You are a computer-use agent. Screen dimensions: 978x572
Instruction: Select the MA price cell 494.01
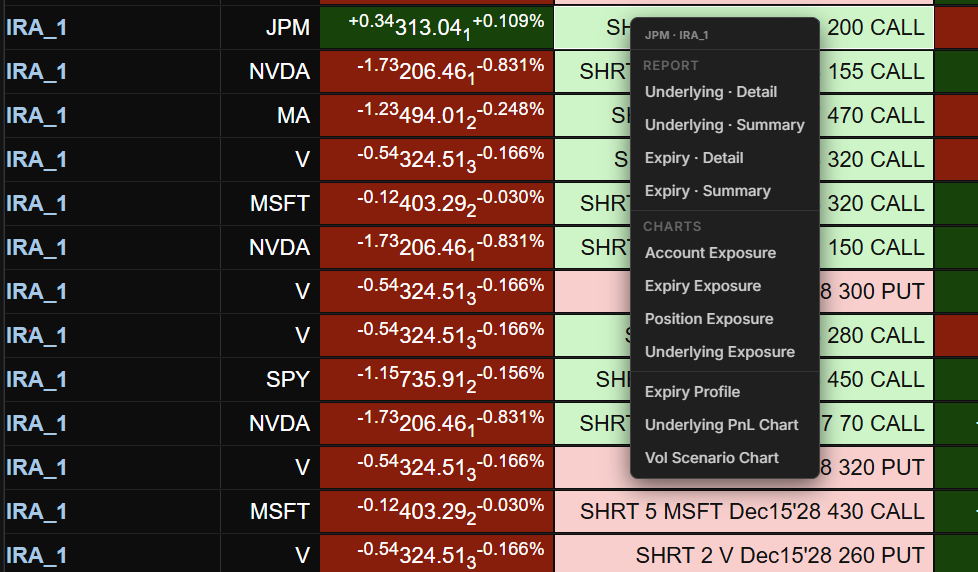[x=437, y=115]
